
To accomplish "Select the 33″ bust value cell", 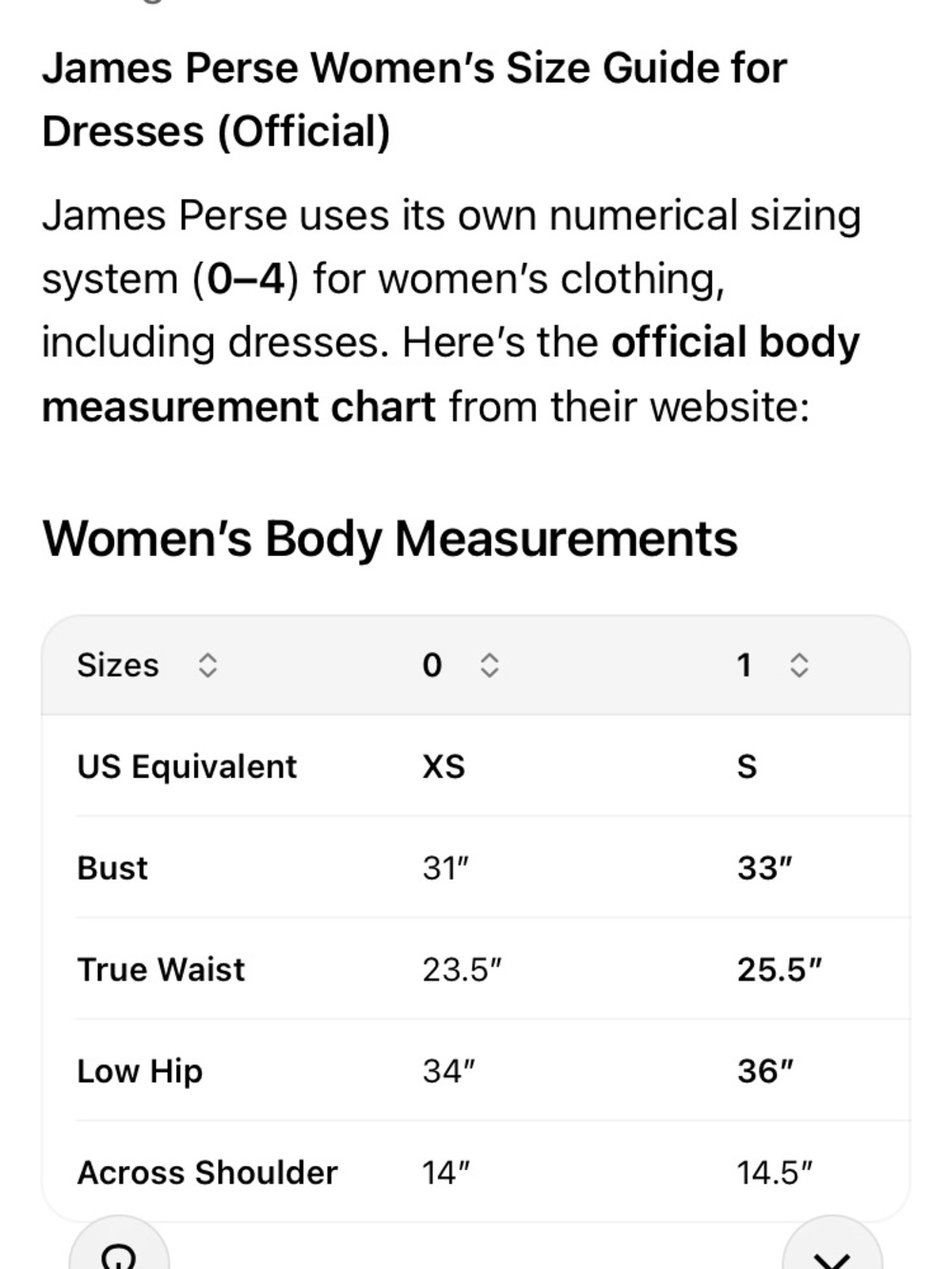I will [764, 868].
